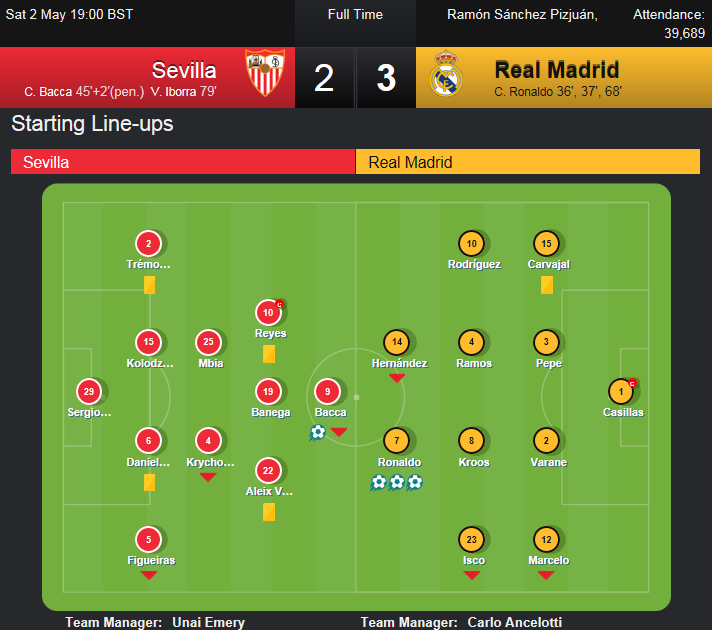712x631 pixels.
Task: Click the Sevilla team name header
Action: [x=184, y=70]
